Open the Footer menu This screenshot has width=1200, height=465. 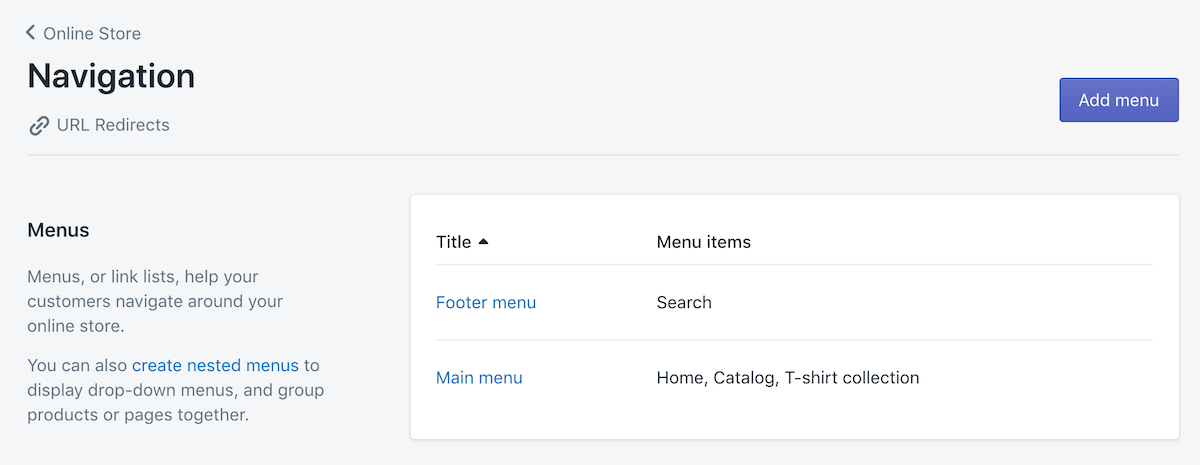(486, 302)
